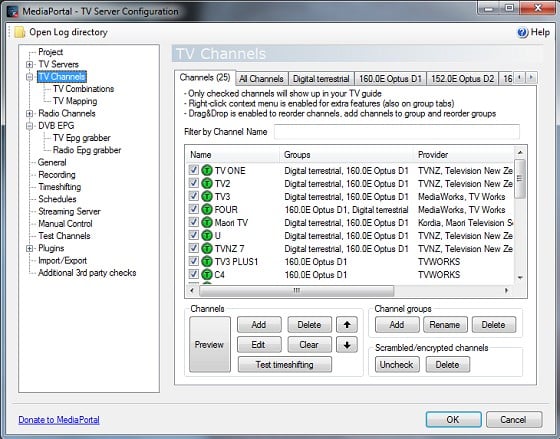Click the green T icon beside FOUR

[x=207, y=210]
